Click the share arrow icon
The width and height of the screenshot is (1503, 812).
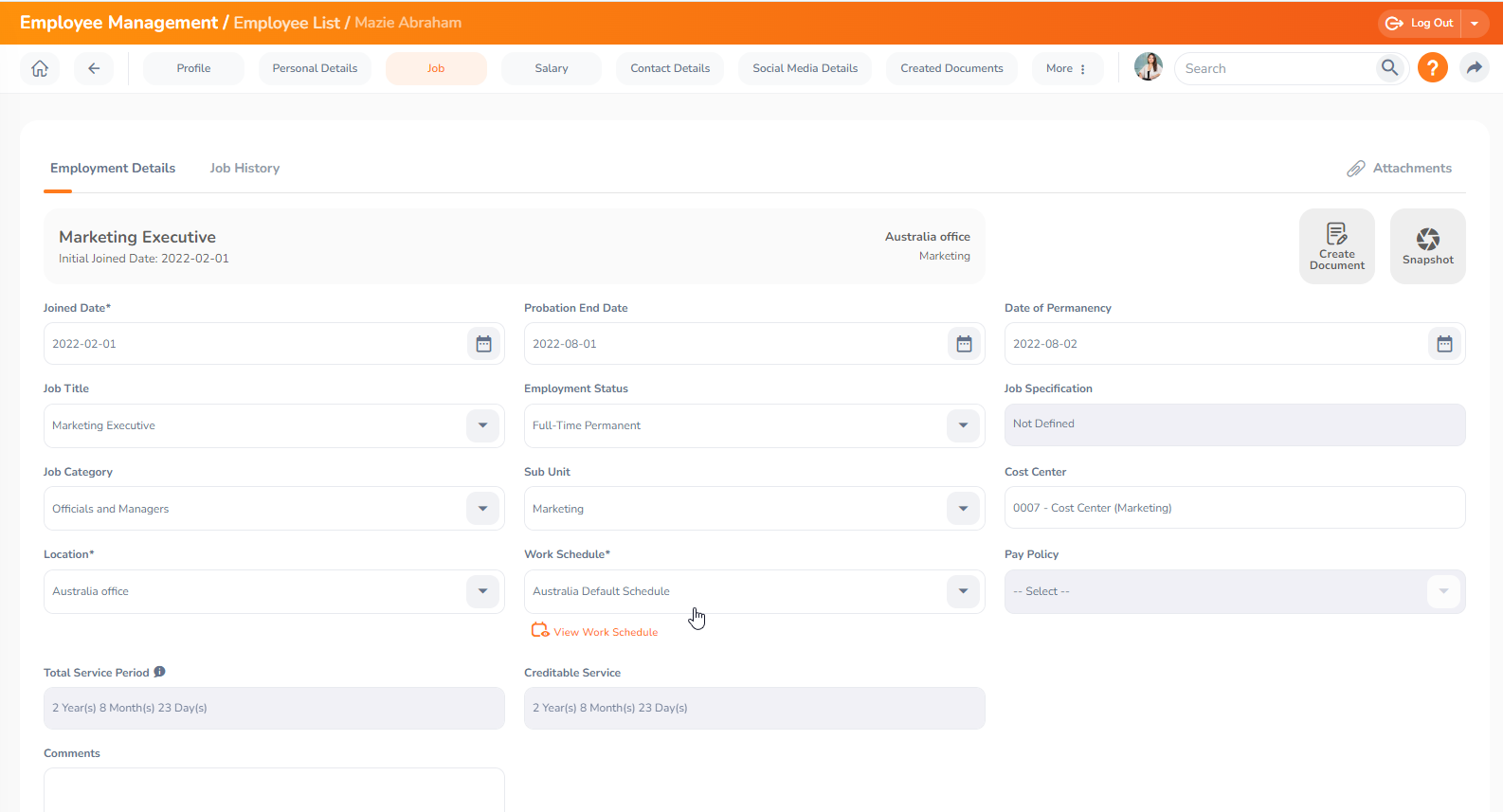click(x=1474, y=68)
